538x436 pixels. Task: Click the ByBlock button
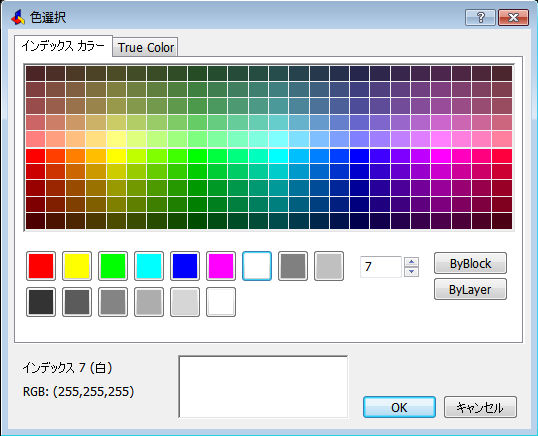tap(470, 263)
